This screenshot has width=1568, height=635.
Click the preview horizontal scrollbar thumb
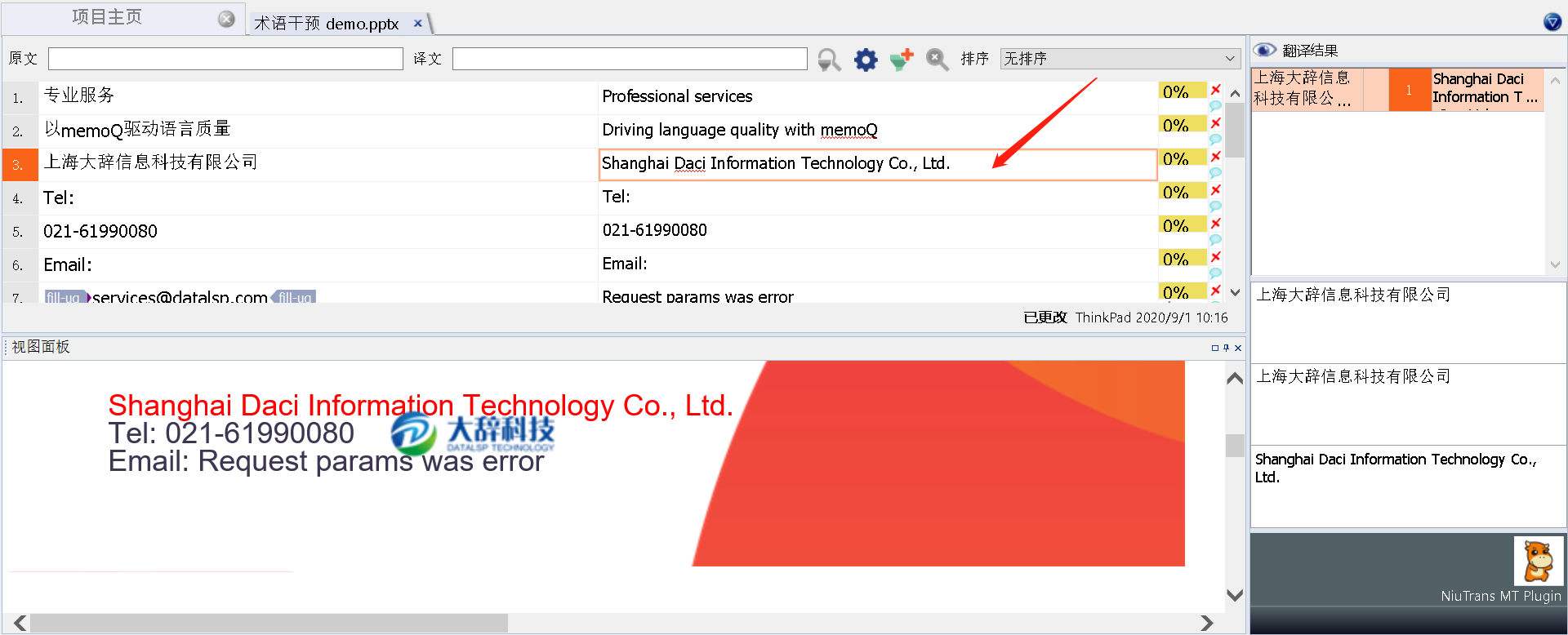(269, 623)
